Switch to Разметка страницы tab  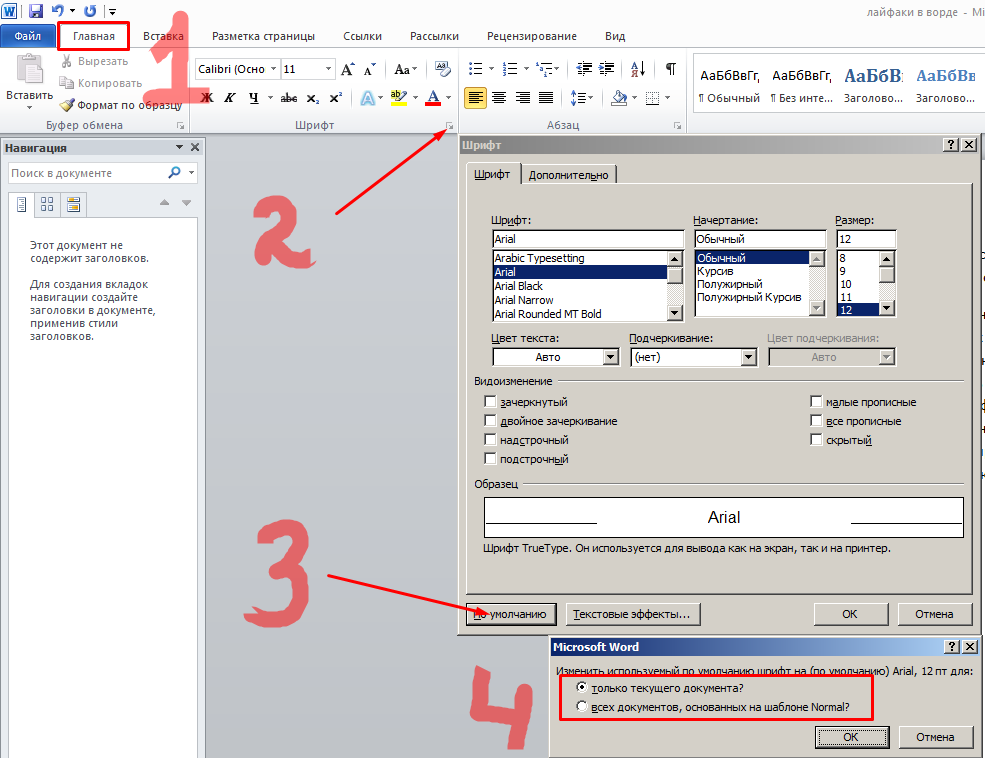pyautogui.click(x=263, y=36)
